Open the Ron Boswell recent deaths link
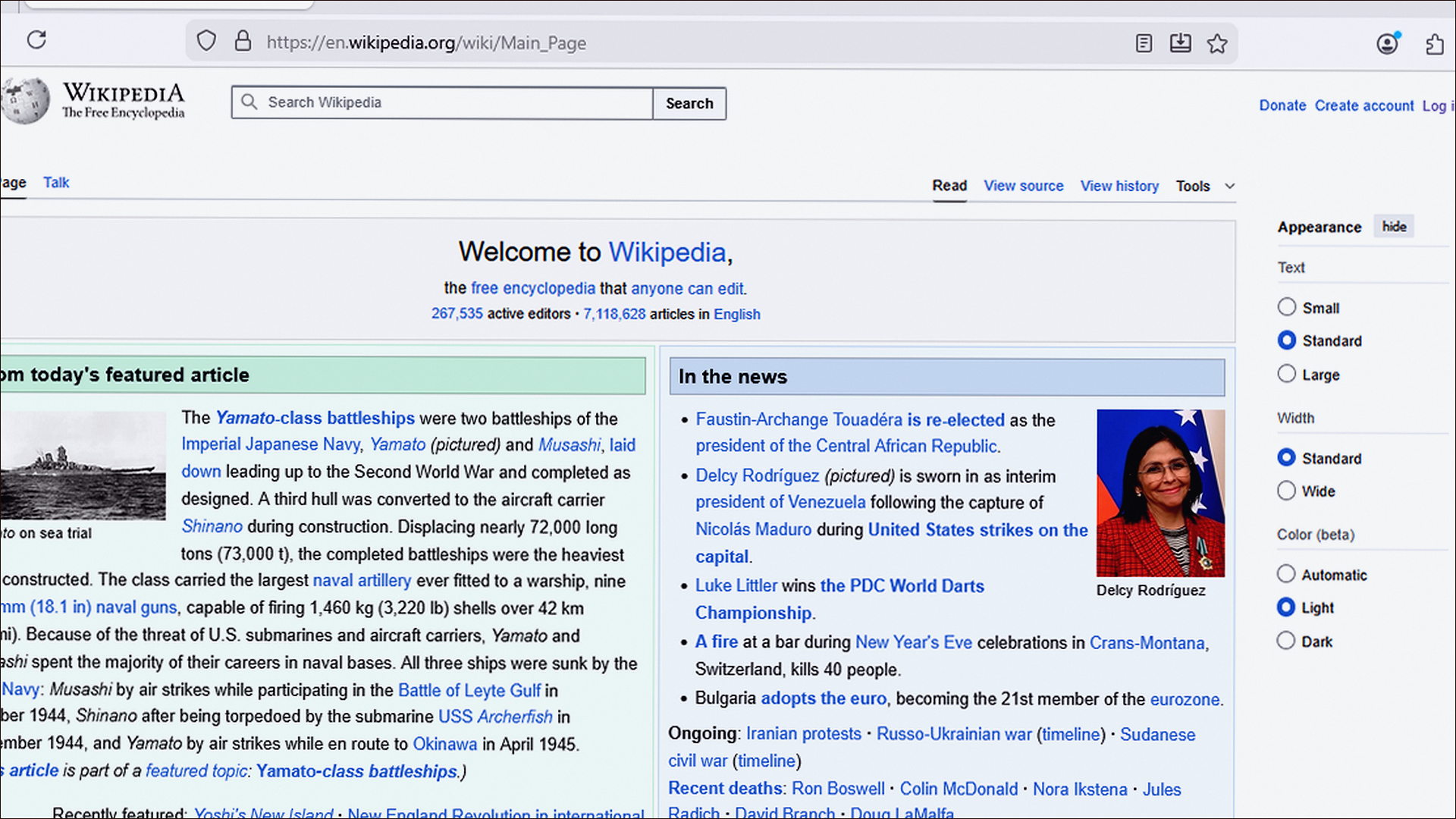Viewport: 1456px width, 819px height. tap(838, 789)
